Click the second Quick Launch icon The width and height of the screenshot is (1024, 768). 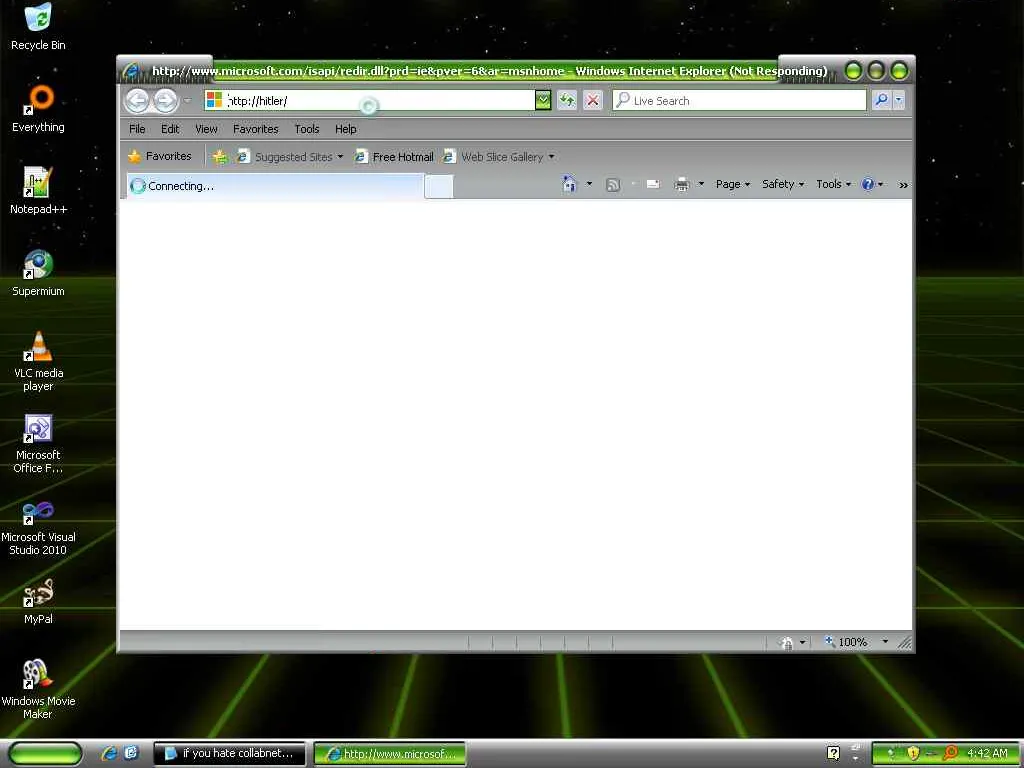[131, 753]
